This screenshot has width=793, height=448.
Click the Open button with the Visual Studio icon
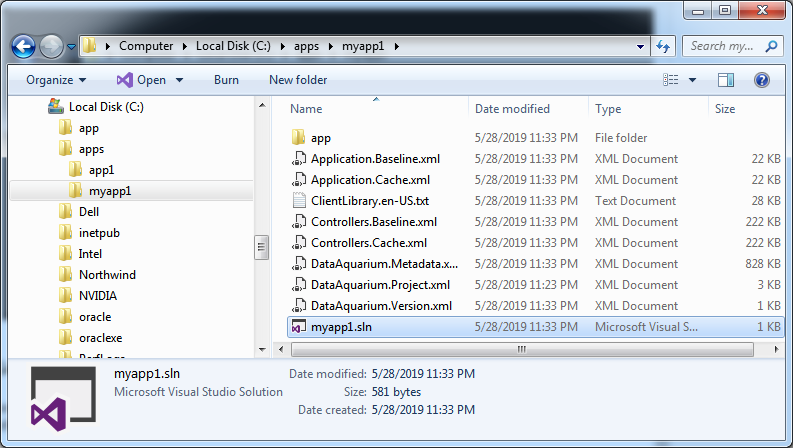[x=142, y=80]
